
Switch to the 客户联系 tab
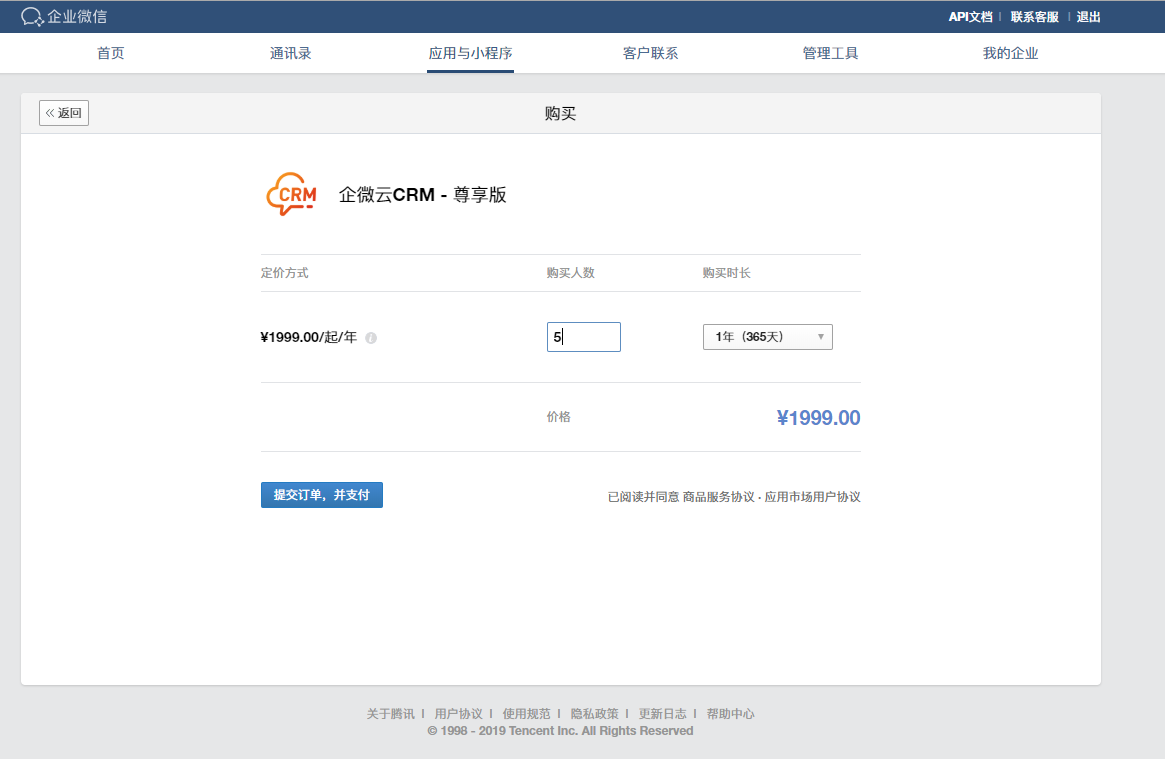pyautogui.click(x=650, y=53)
